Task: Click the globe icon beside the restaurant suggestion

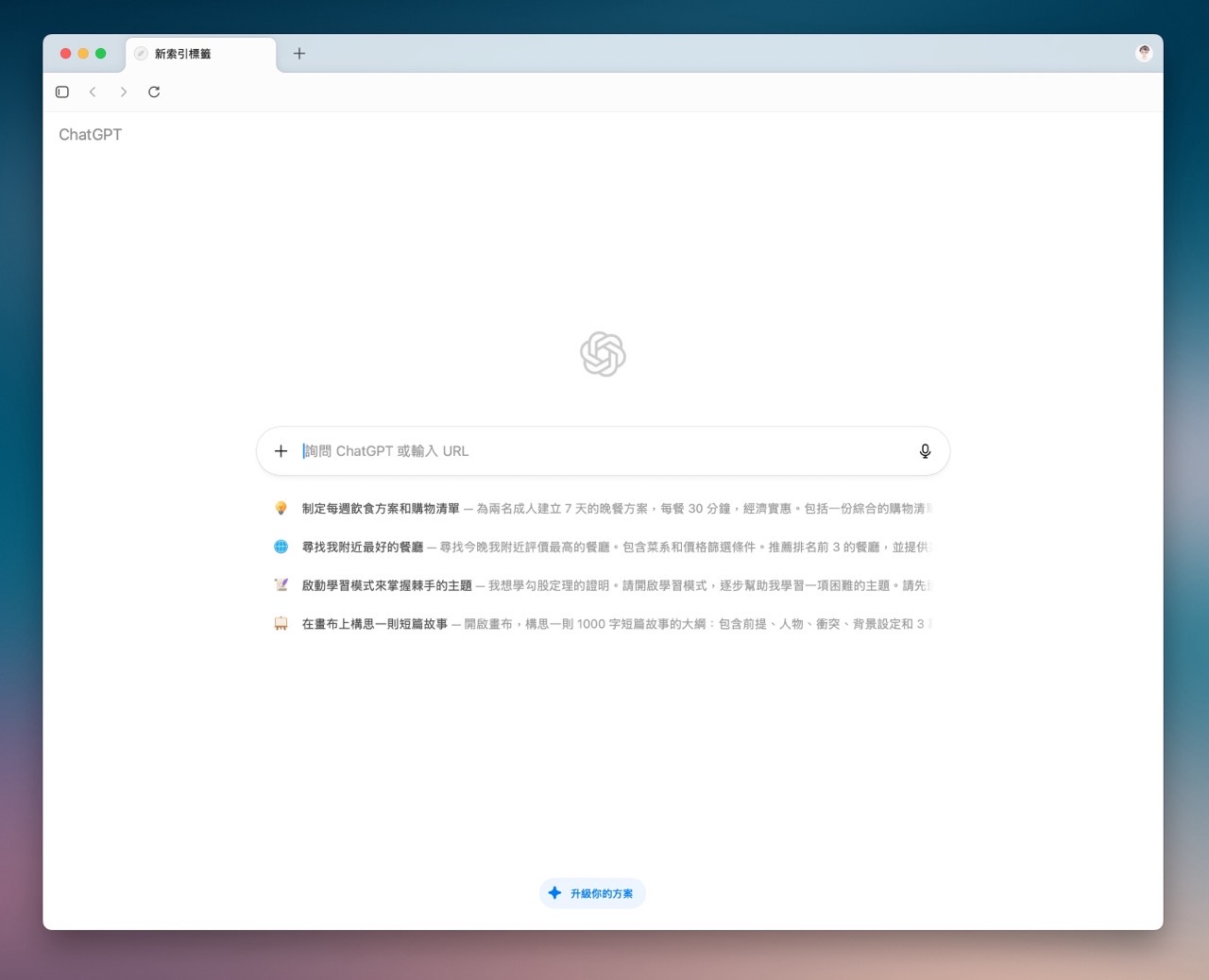Action: click(281, 547)
